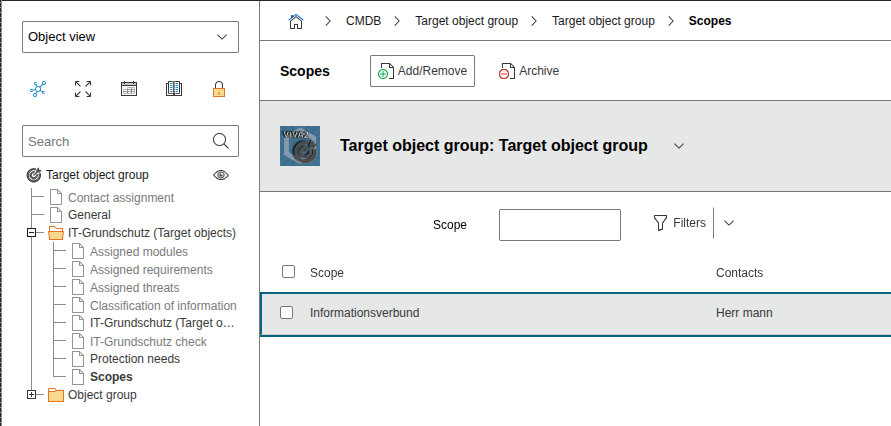This screenshot has height=426, width=891.
Task: Open the dropdown arrow next to Filters
Action: [729, 223]
